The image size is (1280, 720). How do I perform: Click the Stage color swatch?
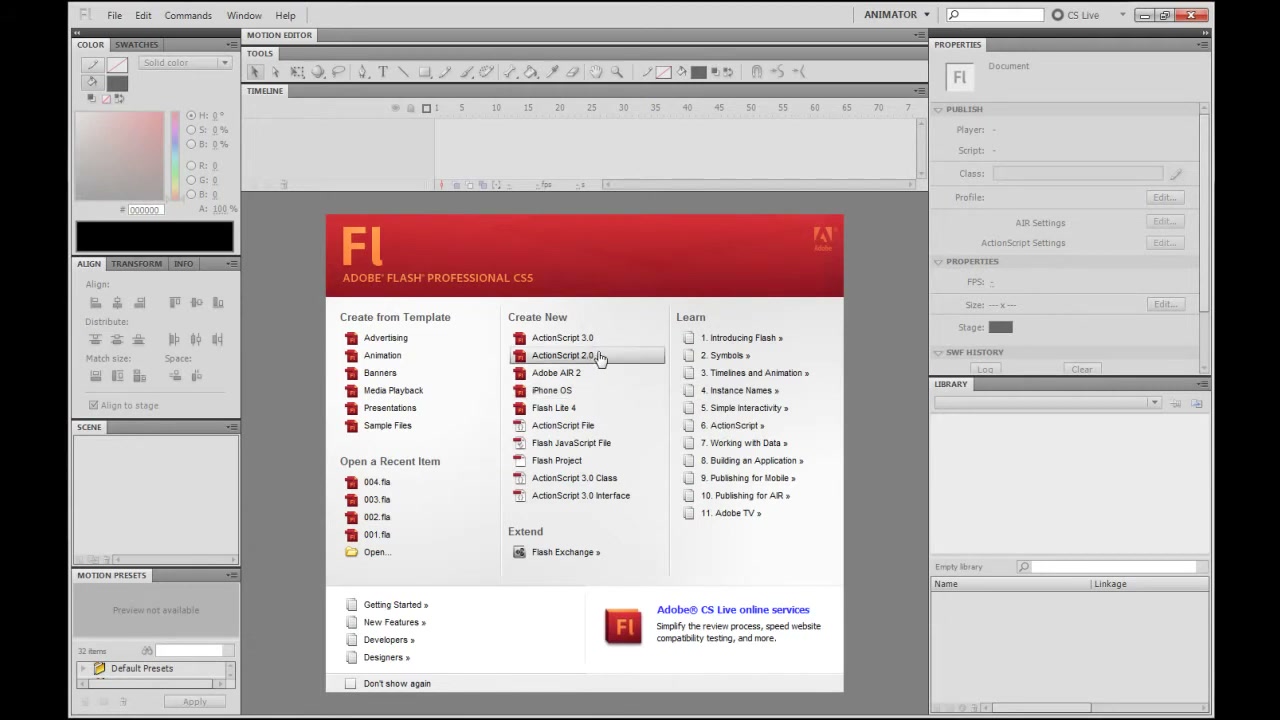click(x=1000, y=327)
